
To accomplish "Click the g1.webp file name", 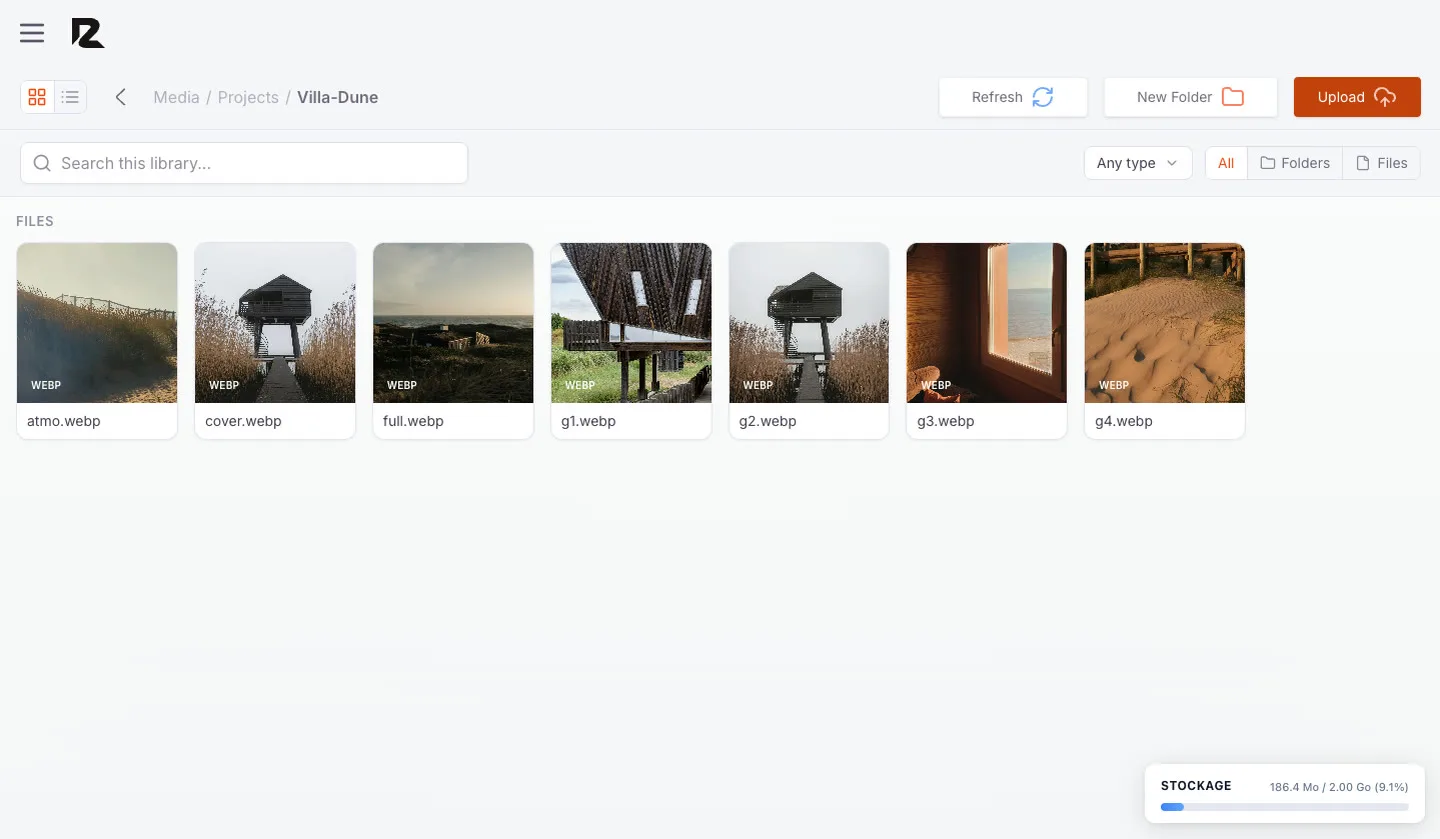I will pyautogui.click(x=590, y=421).
